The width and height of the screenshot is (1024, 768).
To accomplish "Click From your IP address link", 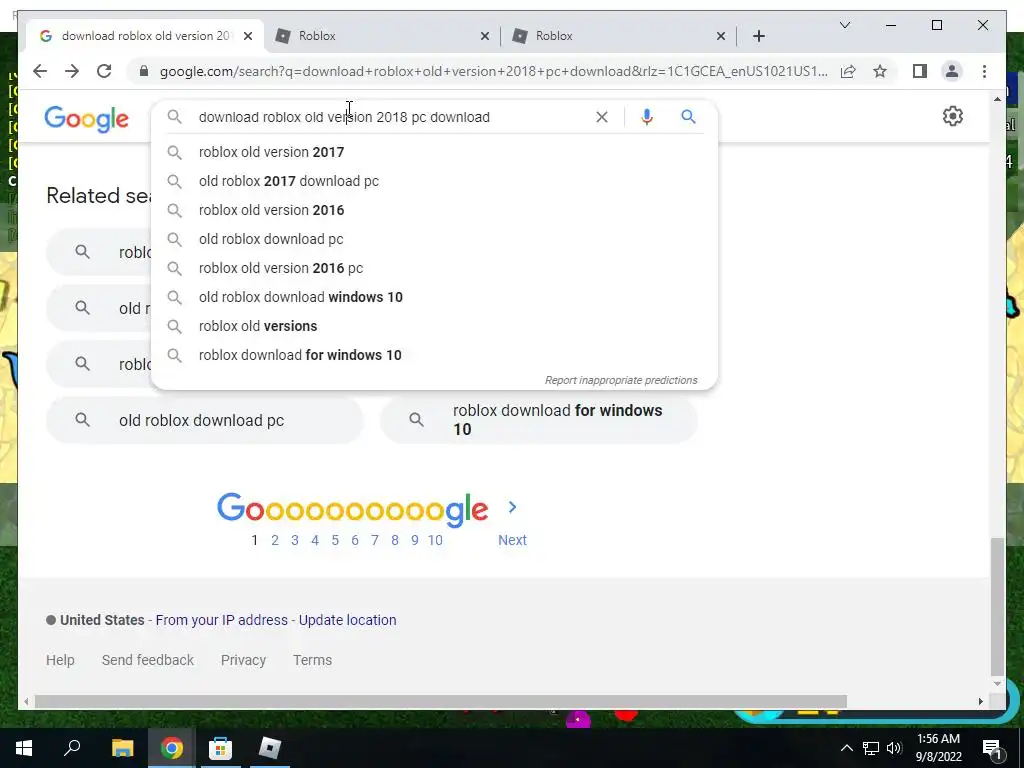I will pos(221,620).
